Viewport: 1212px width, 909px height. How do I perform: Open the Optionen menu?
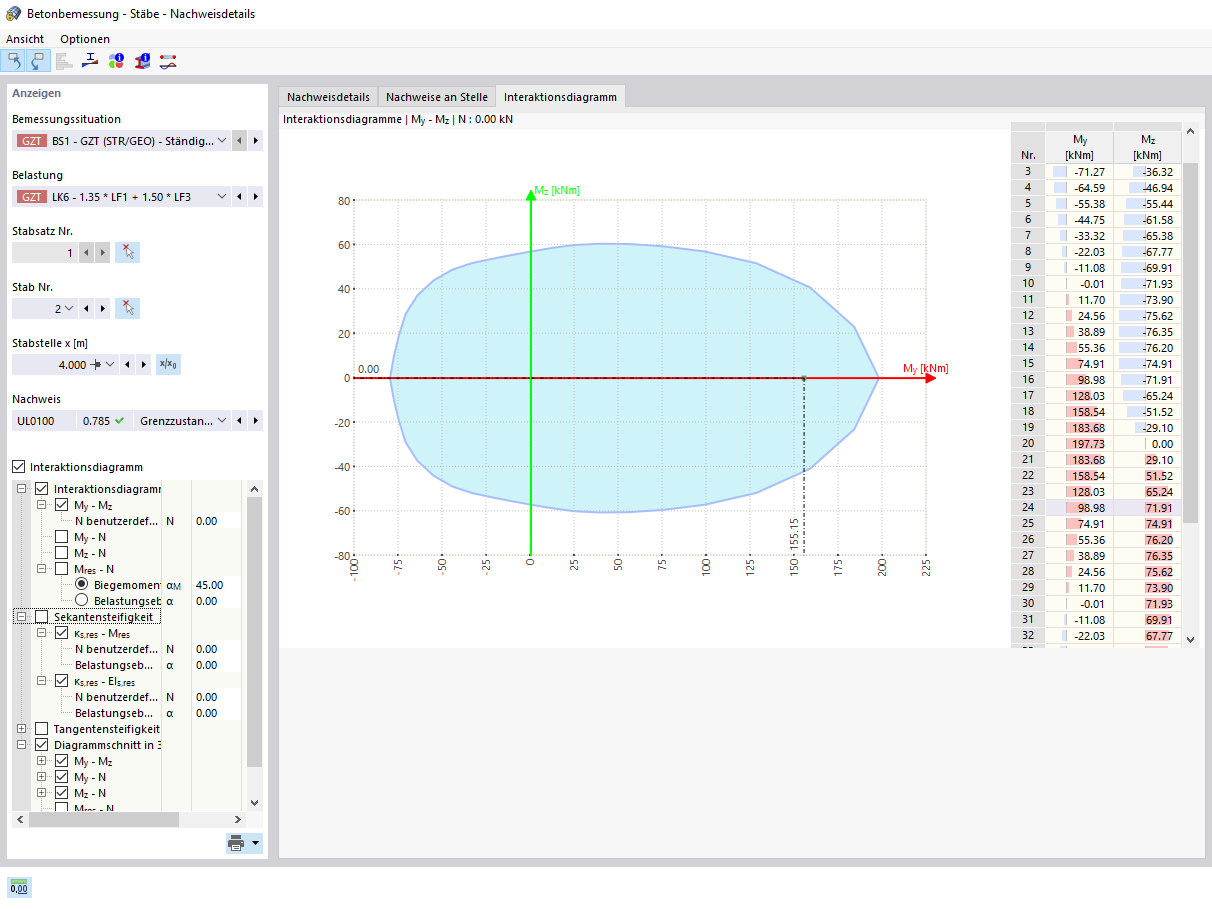[85, 39]
